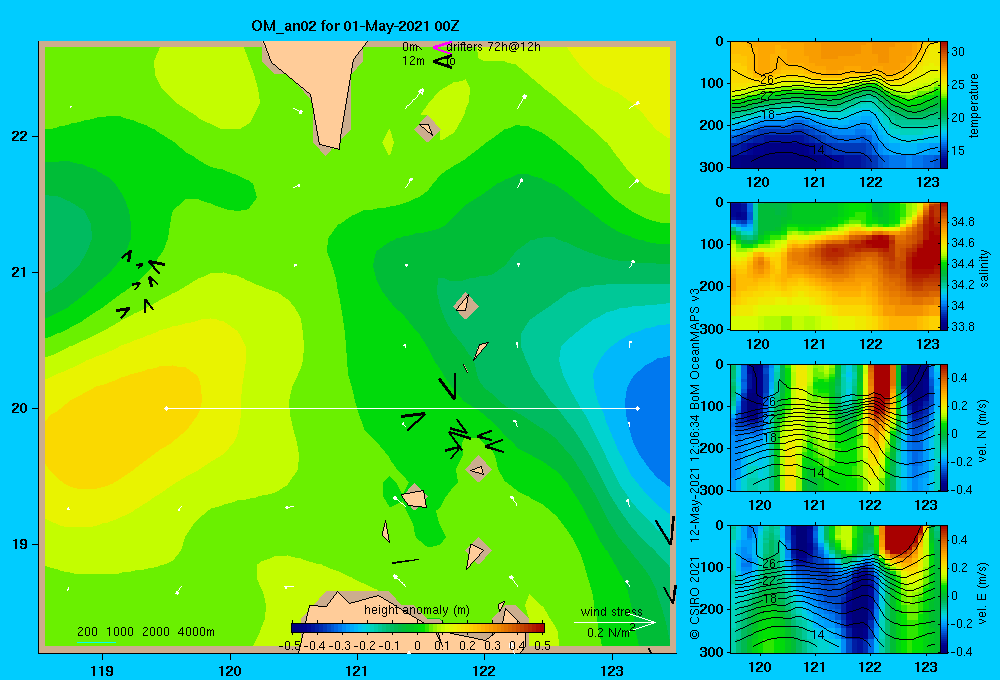Click the 'wind stress' label
This screenshot has height=680, width=1000.
click(611, 612)
